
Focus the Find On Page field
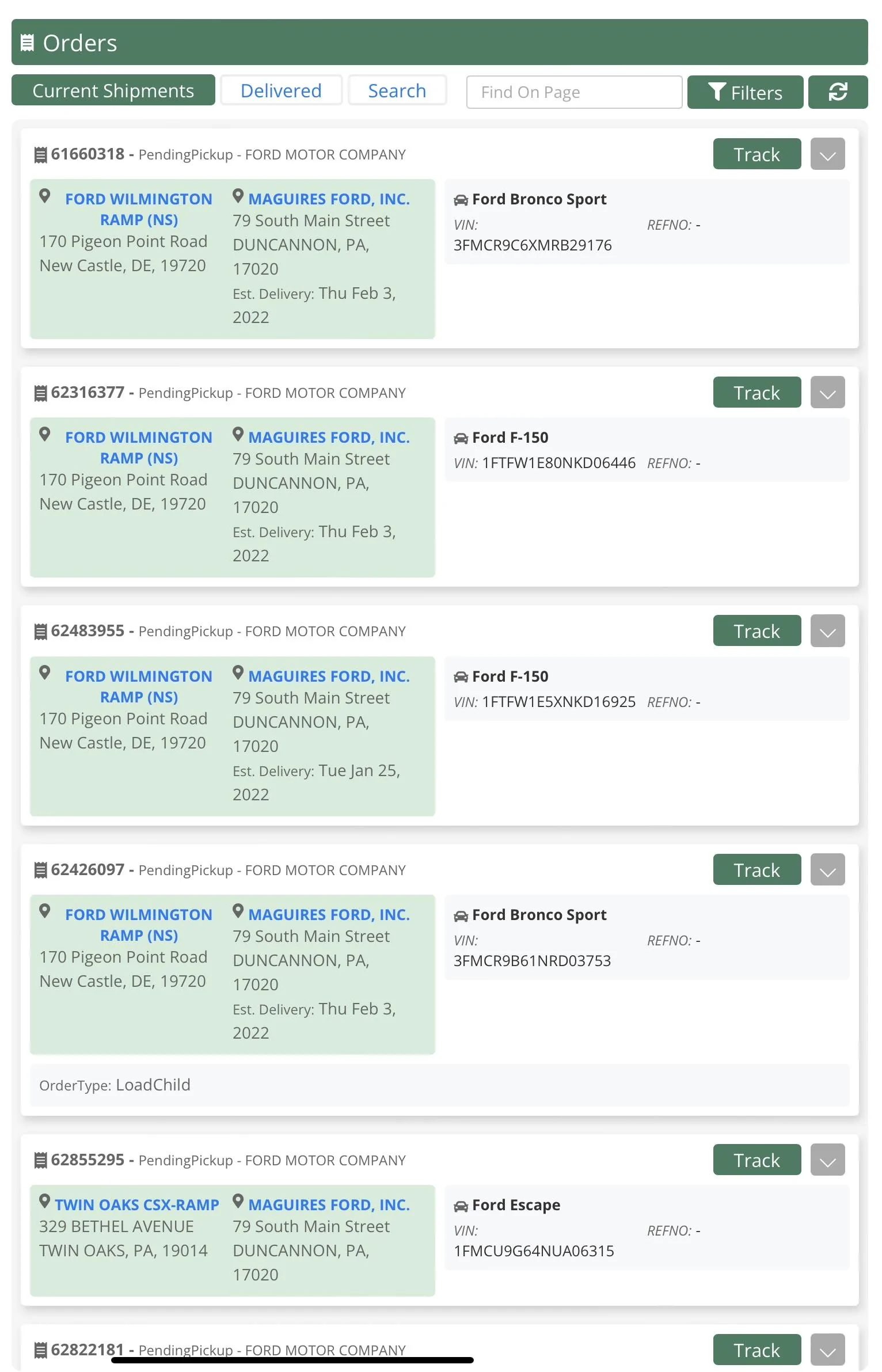point(574,92)
